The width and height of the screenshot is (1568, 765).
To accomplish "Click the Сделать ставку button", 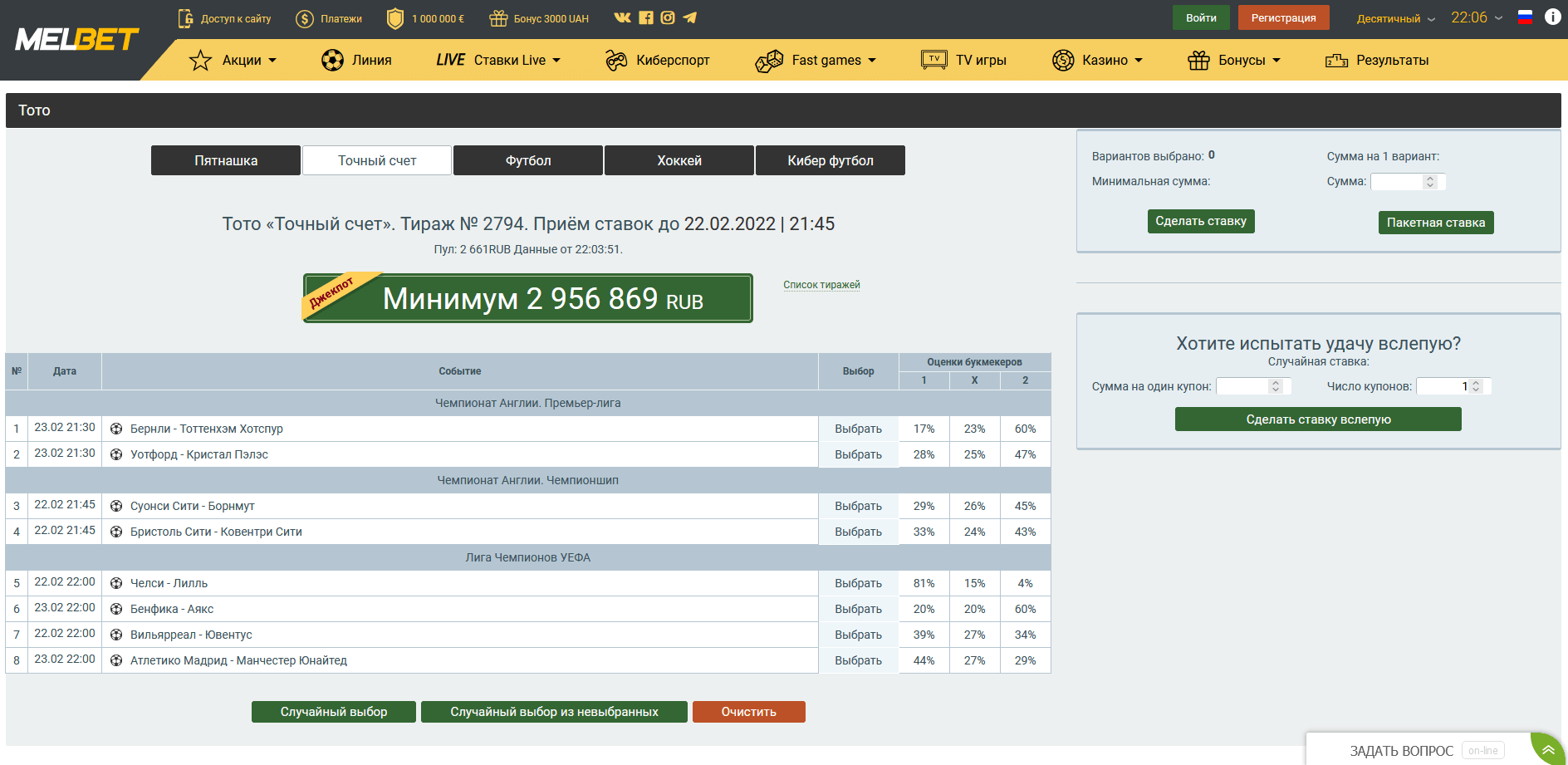I will 1201,221.
